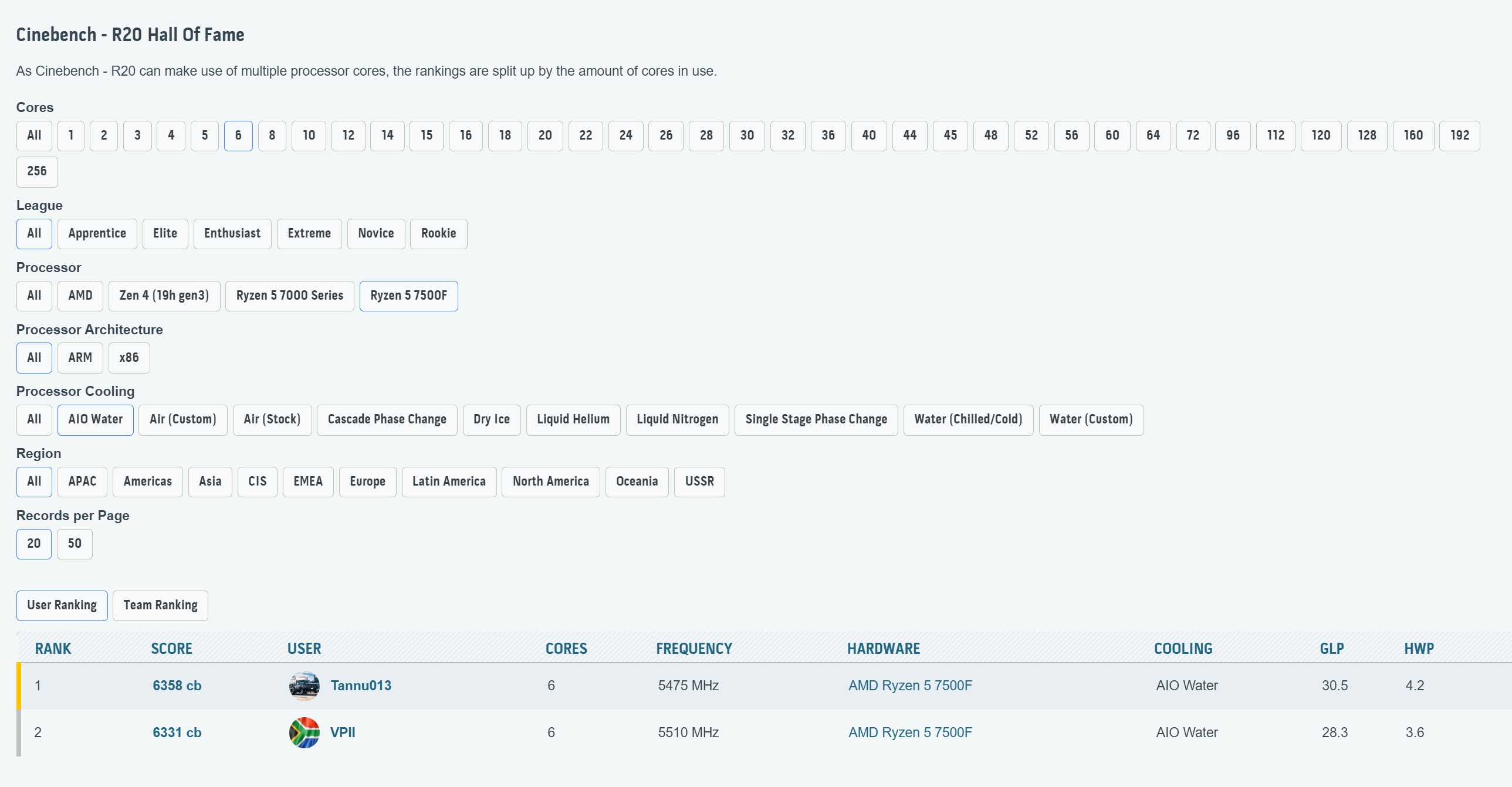1512x787 pixels.
Task: Select the x86 architecture filter
Action: point(129,358)
